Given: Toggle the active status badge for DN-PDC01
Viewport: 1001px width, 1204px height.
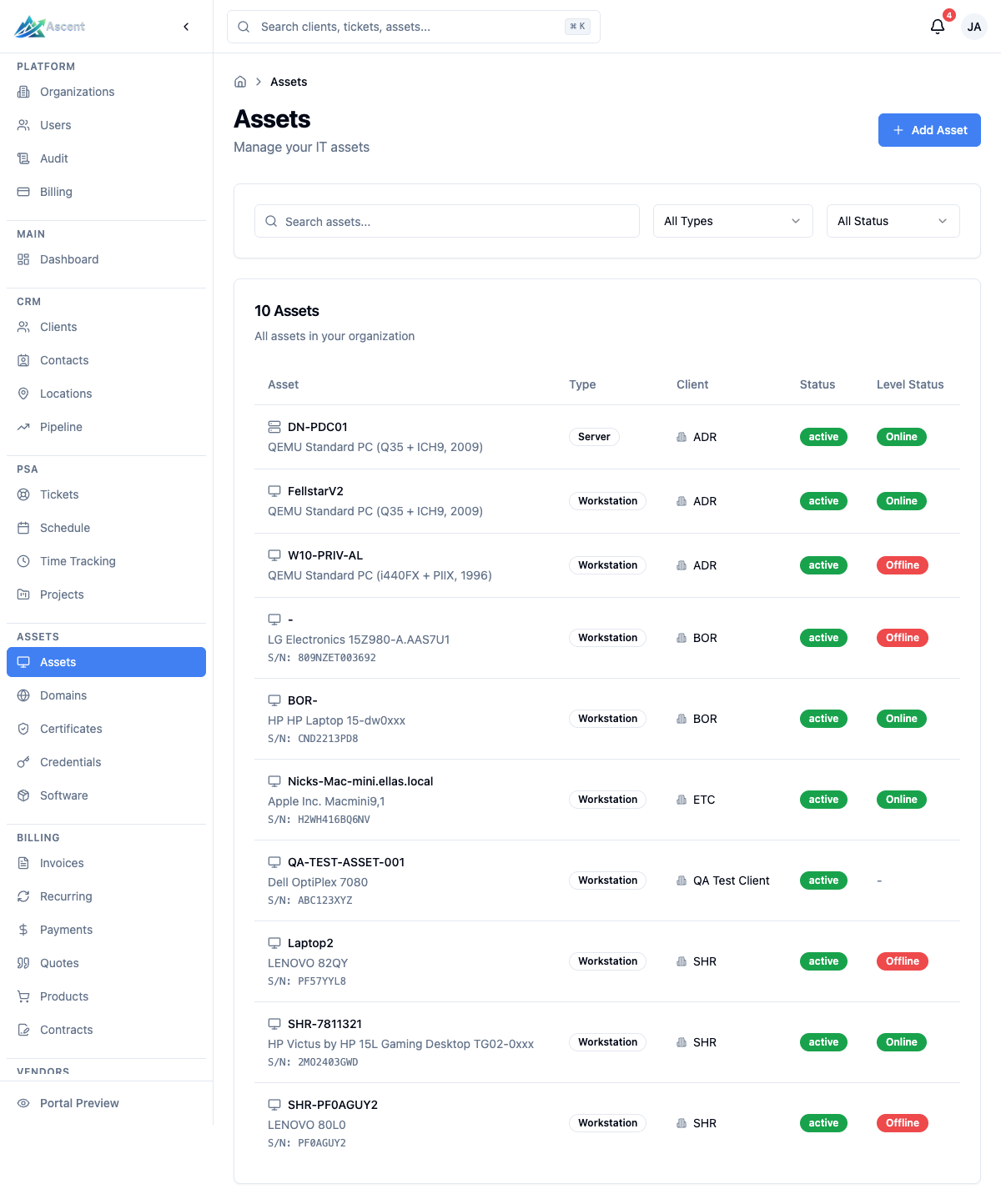Looking at the screenshot, I should 822,436.
